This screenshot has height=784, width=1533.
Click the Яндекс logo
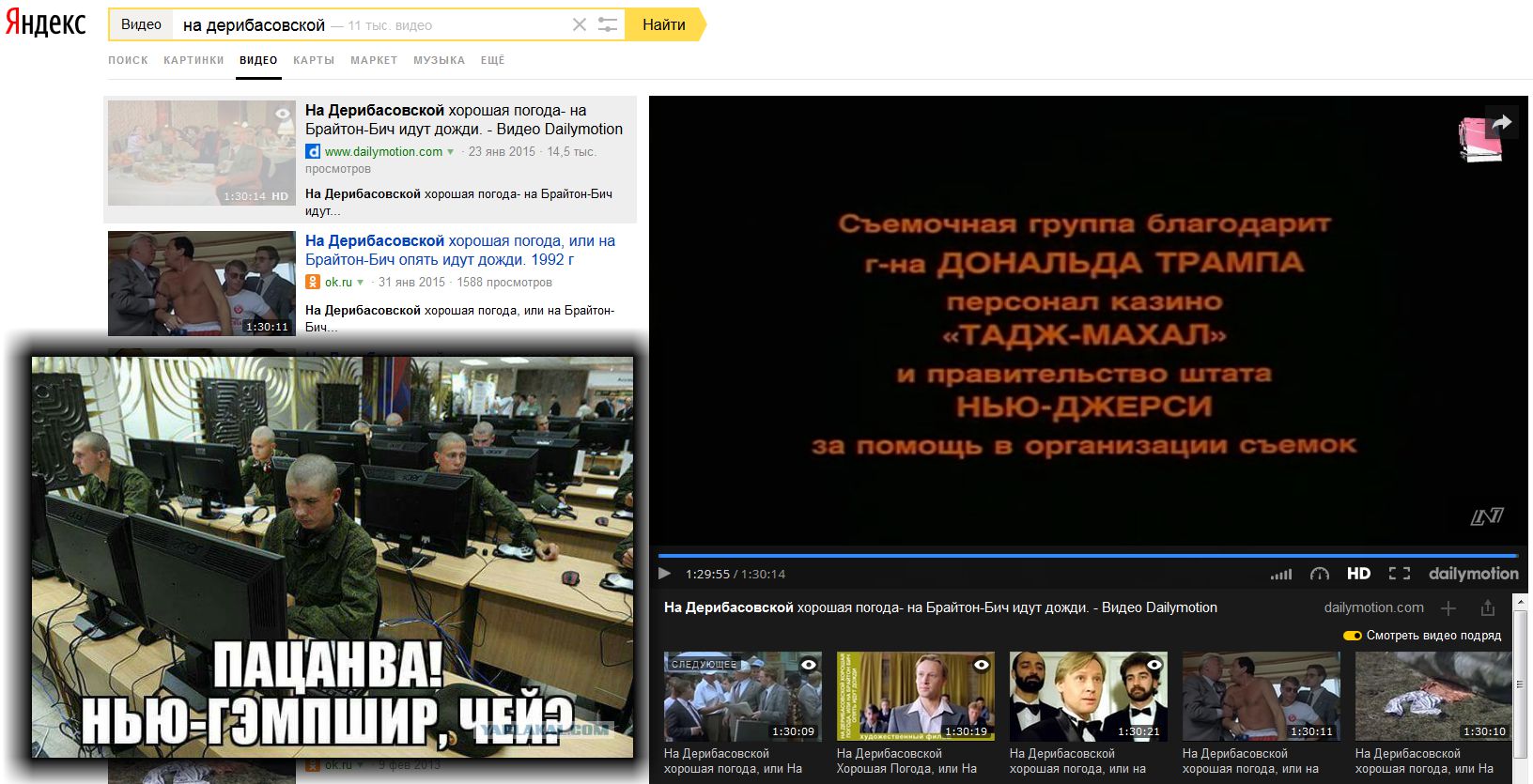click(45, 23)
